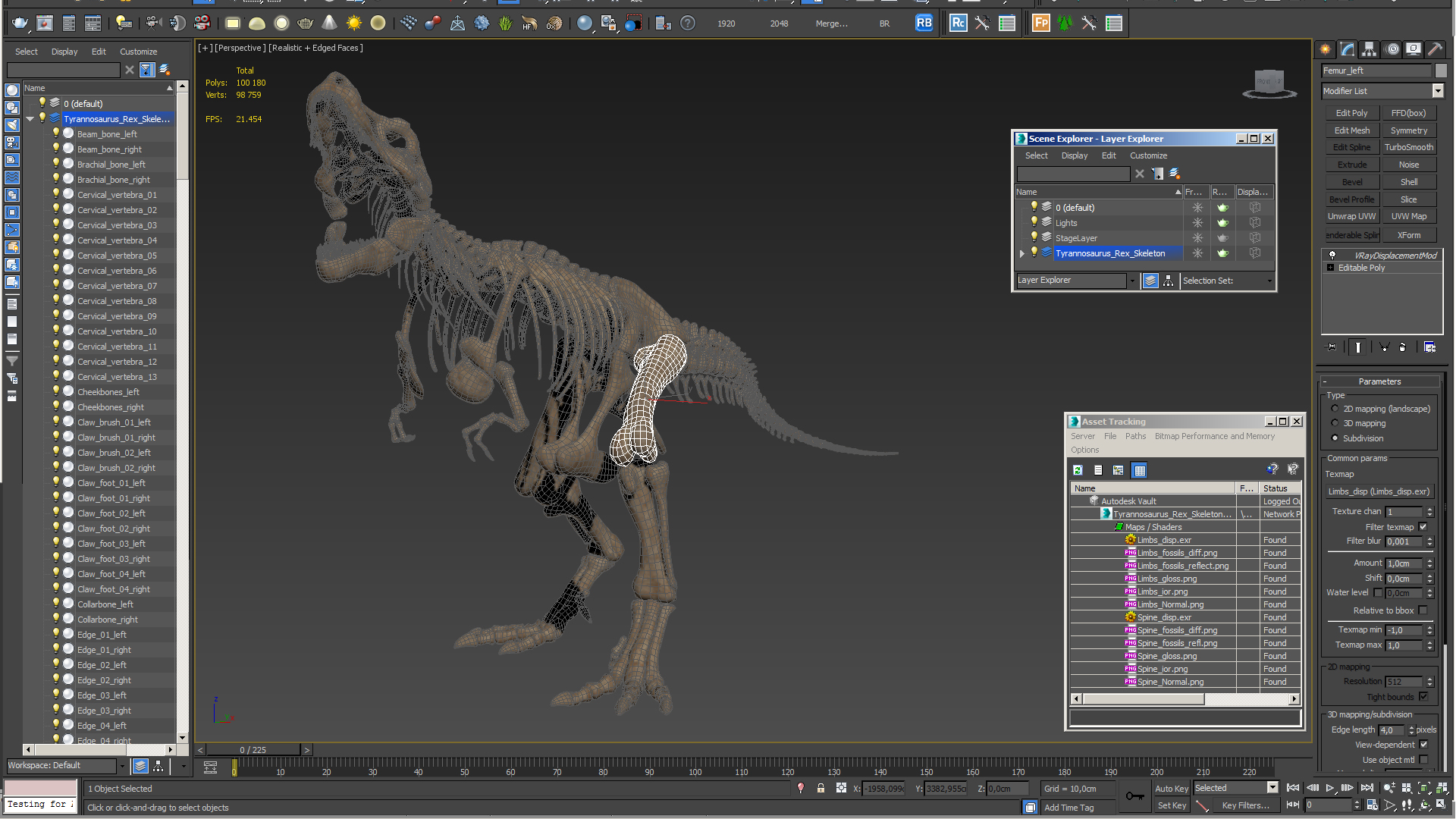Viewport: 1456px width, 819px height.
Task: Click the Play Animation button
Action: 1330,789
